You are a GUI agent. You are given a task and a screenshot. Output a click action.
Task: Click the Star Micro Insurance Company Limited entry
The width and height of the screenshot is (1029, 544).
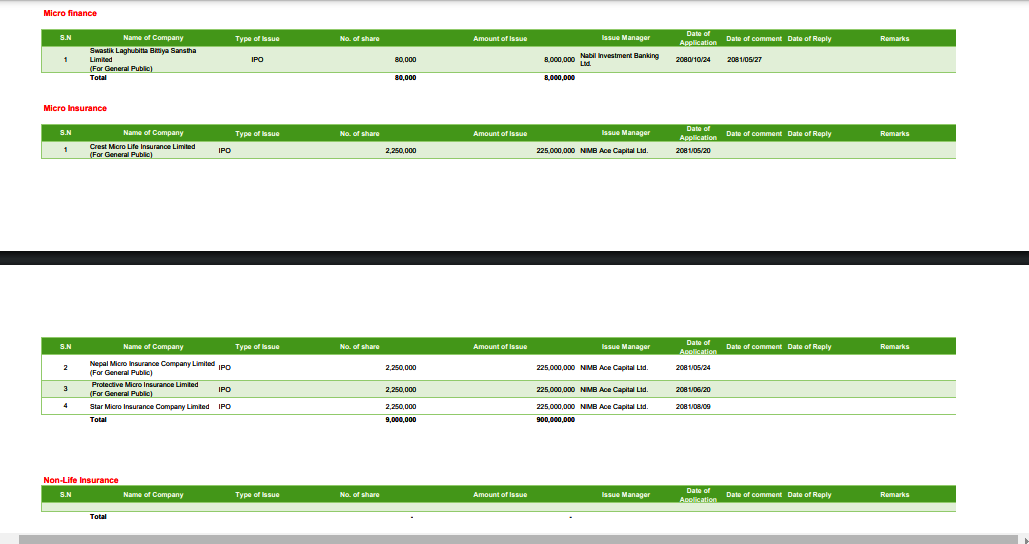click(149, 407)
